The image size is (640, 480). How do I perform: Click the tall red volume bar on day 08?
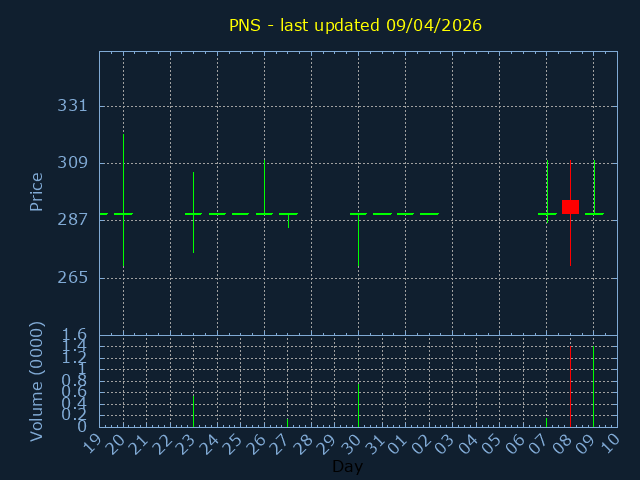(x=570, y=386)
